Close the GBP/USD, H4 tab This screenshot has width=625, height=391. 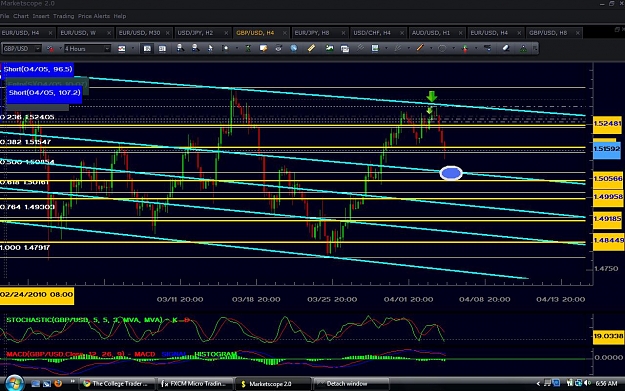[285, 33]
